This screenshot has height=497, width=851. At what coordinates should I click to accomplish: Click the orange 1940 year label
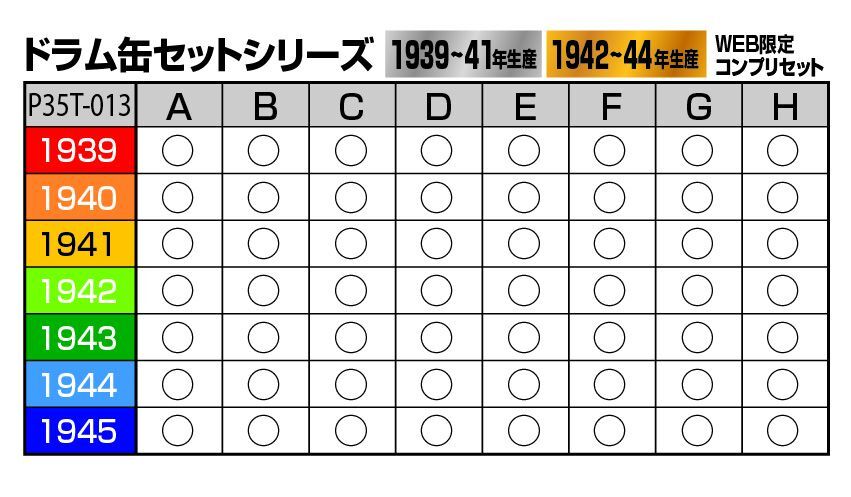(x=80, y=198)
